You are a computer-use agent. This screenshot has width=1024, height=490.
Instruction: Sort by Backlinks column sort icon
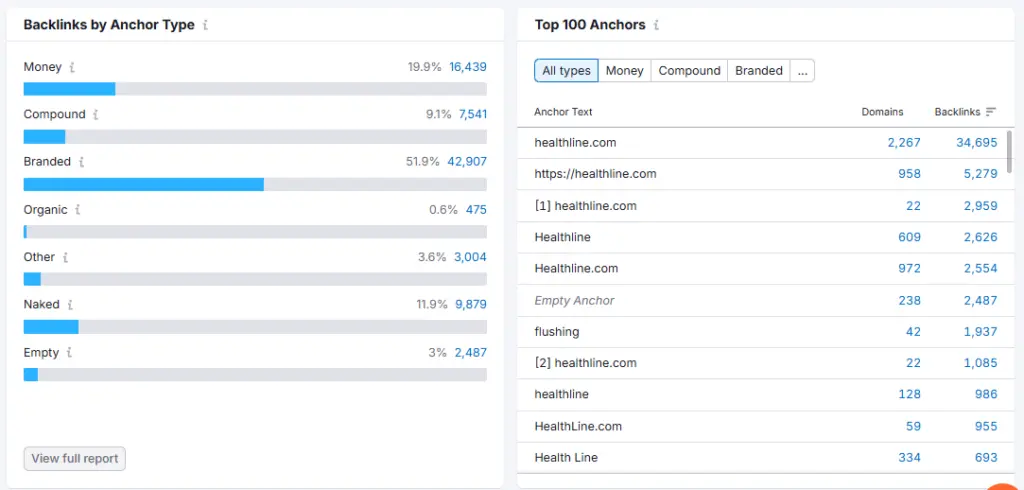(x=991, y=112)
